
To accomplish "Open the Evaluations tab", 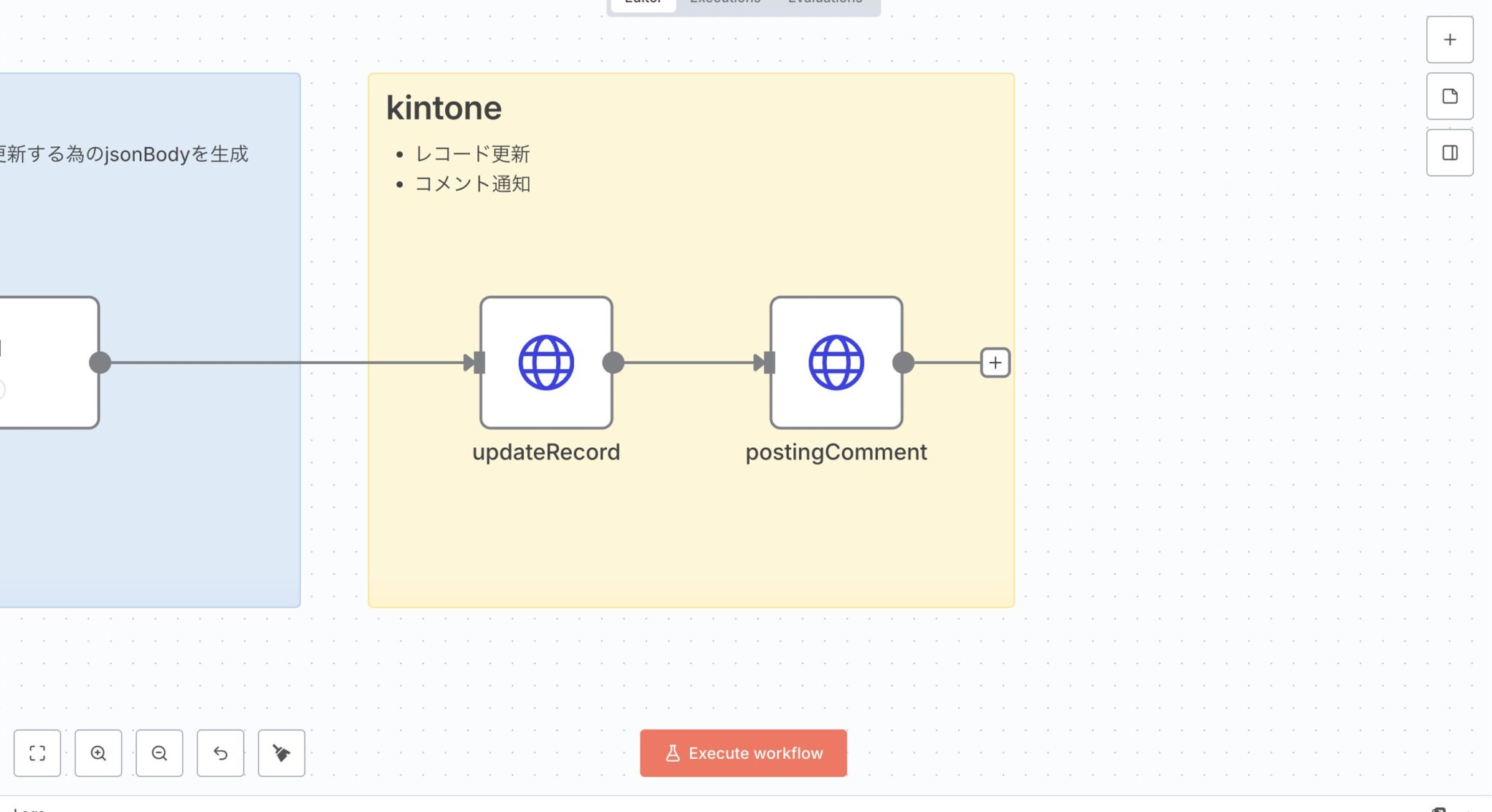I will click(x=825, y=3).
